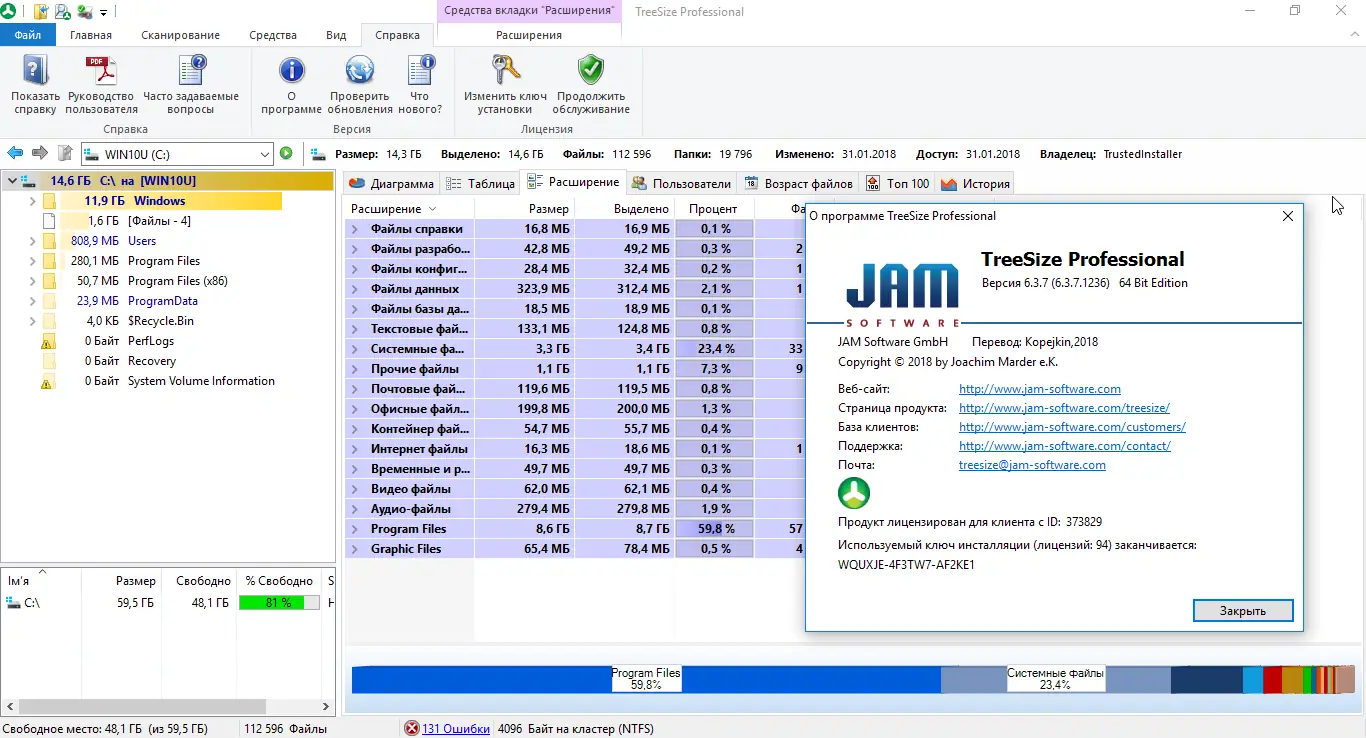Open the jam-software.com/customers/ link
The width and height of the screenshot is (1366, 738).
[x=1072, y=427]
